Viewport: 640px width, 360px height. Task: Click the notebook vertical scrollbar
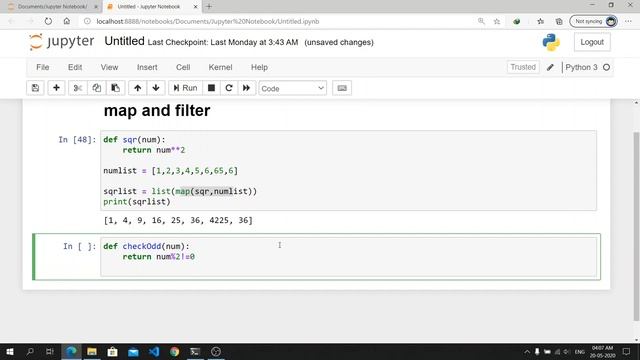point(636,226)
